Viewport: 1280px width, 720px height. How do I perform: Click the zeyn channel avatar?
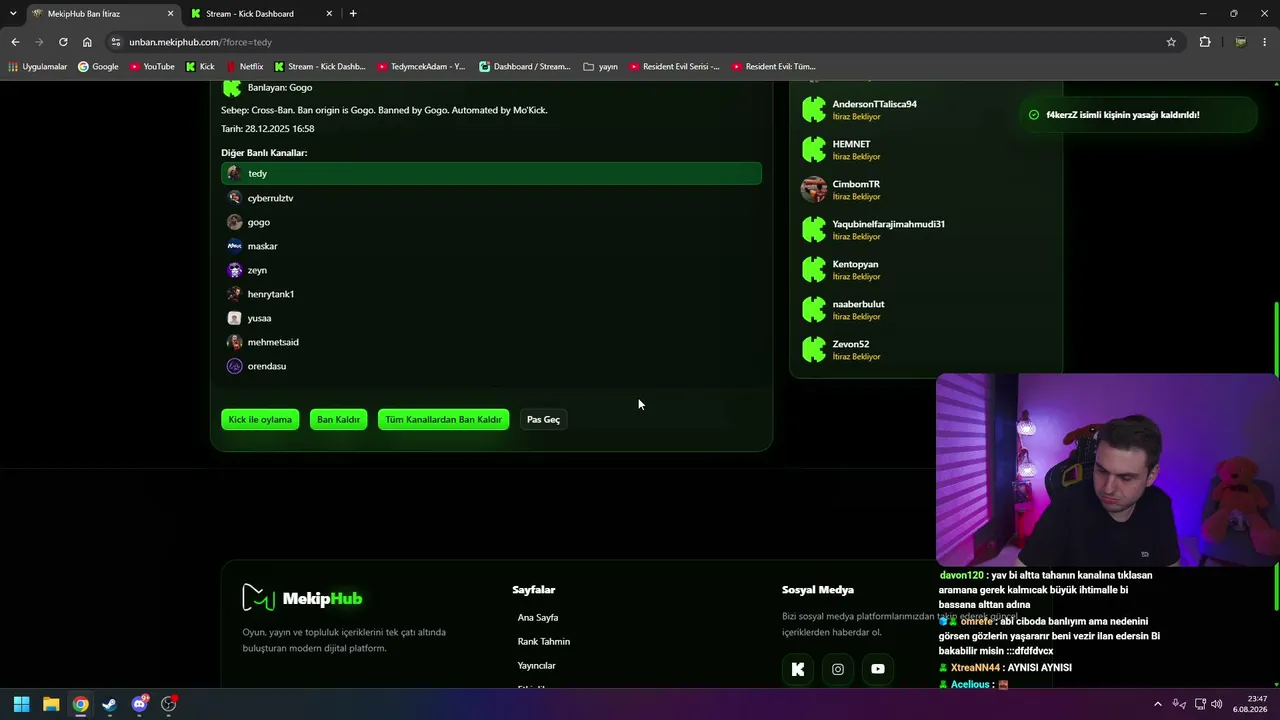(x=234, y=270)
